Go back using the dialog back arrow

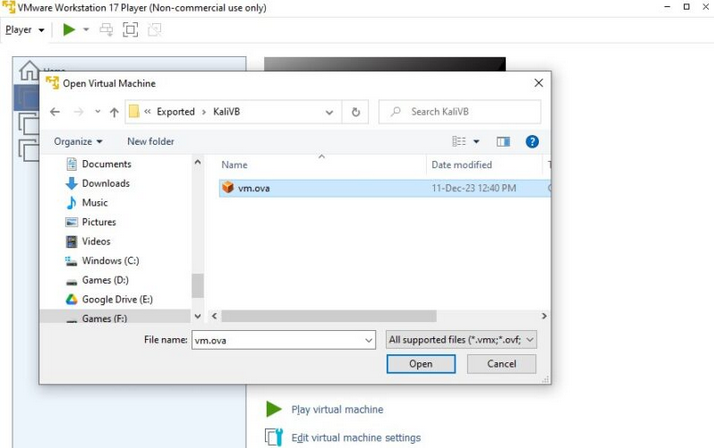click(x=55, y=112)
